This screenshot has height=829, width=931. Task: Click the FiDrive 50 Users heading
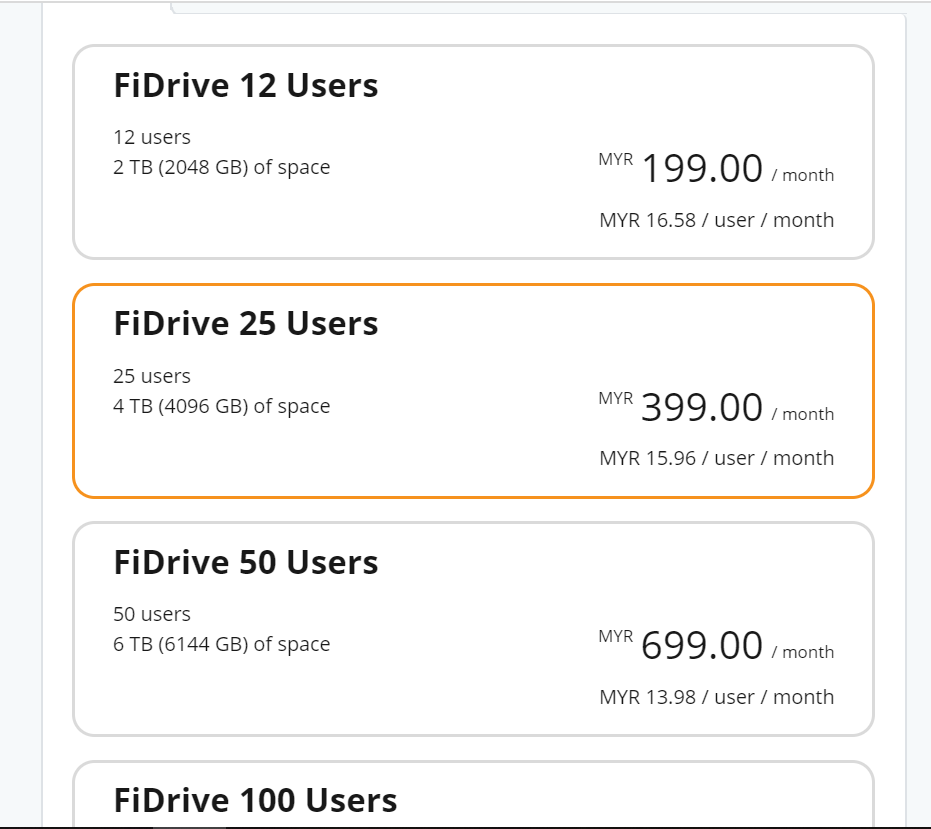tap(246, 562)
